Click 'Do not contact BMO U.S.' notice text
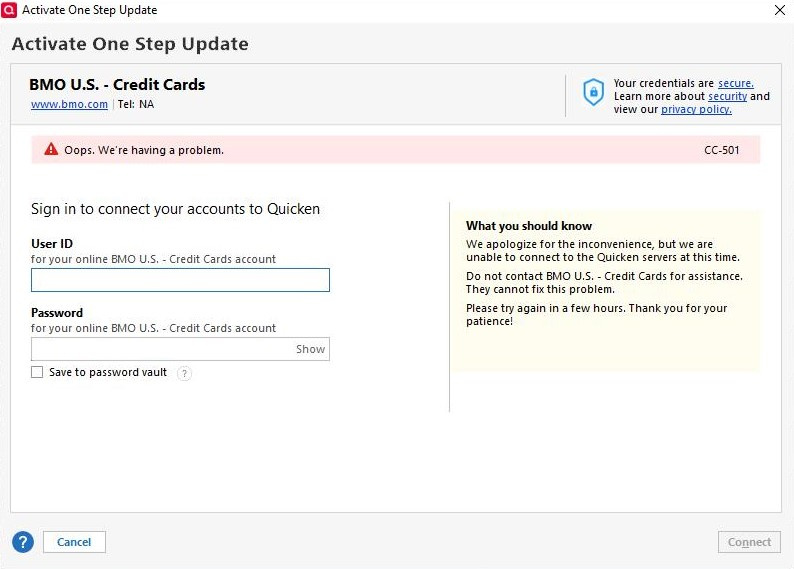Viewport: 794px width, 569px height. tap(604, 282)
